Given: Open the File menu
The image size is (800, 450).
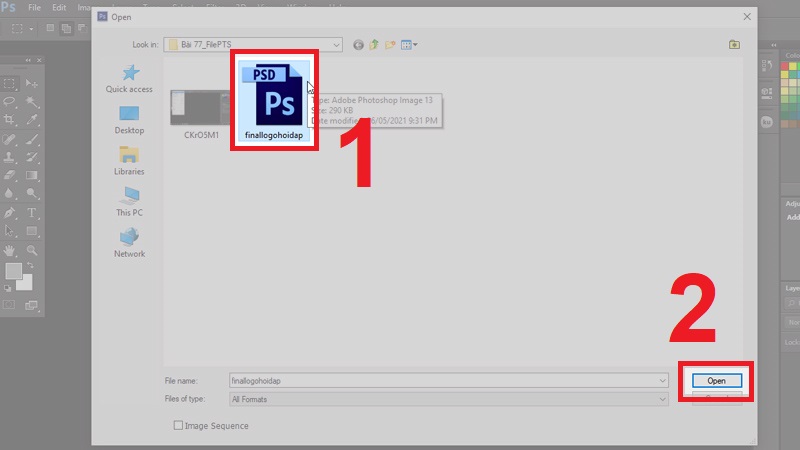Looking at the screenshot, I should [34, 8].
